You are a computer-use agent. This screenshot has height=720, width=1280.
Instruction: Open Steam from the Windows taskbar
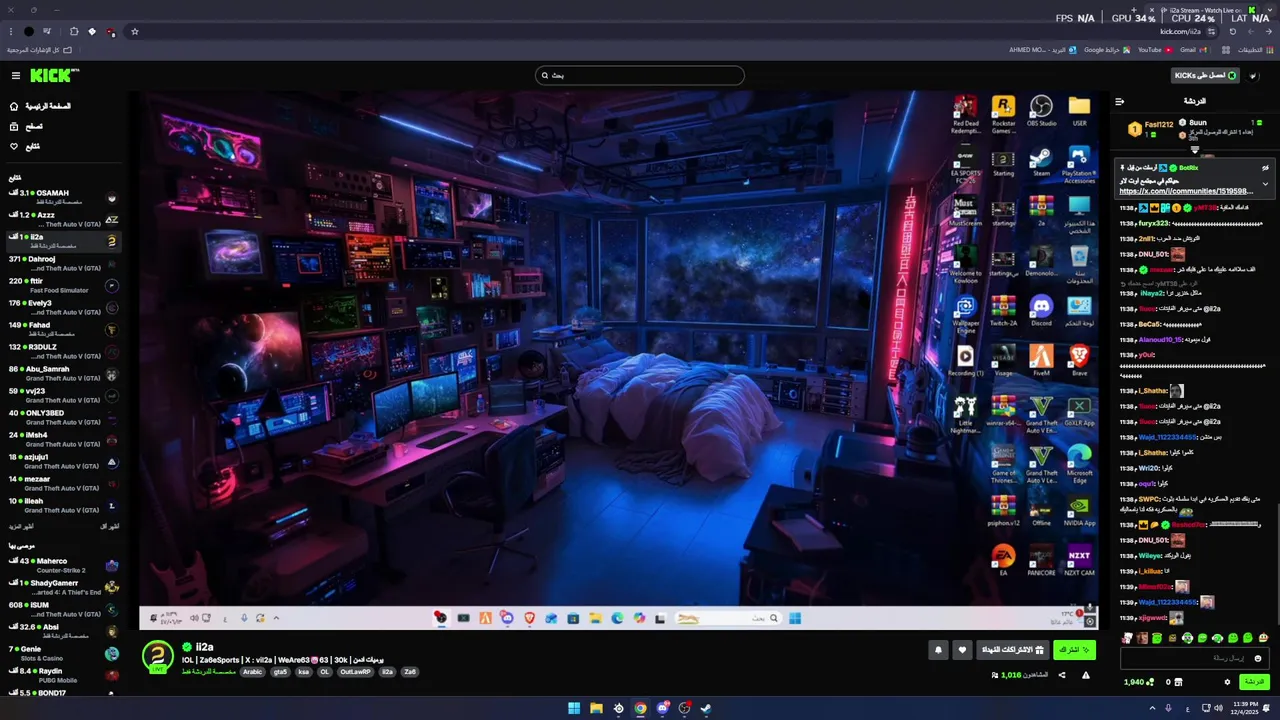tap(706, 708)
